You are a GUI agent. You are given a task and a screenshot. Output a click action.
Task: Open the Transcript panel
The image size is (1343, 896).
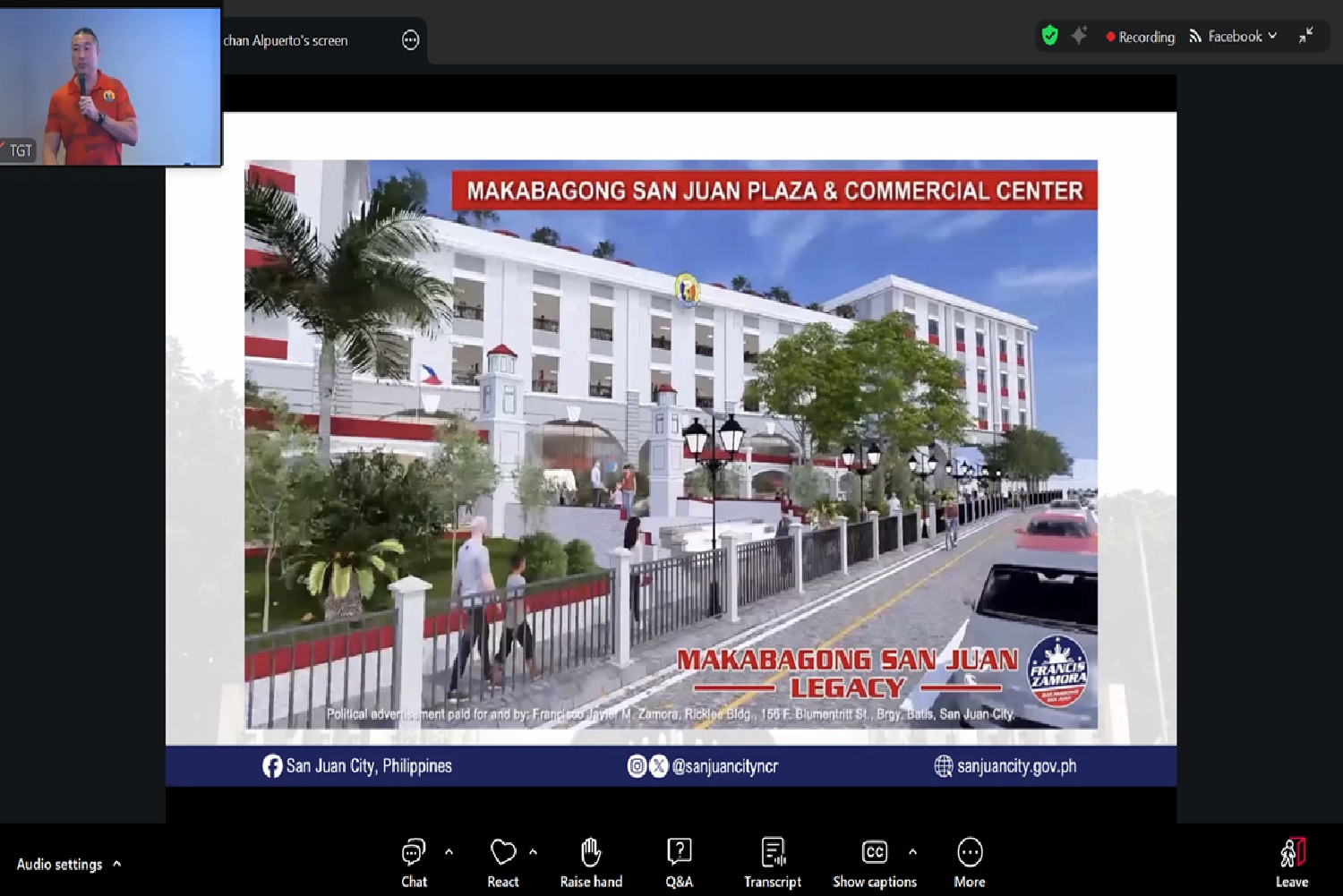[773, 862]
